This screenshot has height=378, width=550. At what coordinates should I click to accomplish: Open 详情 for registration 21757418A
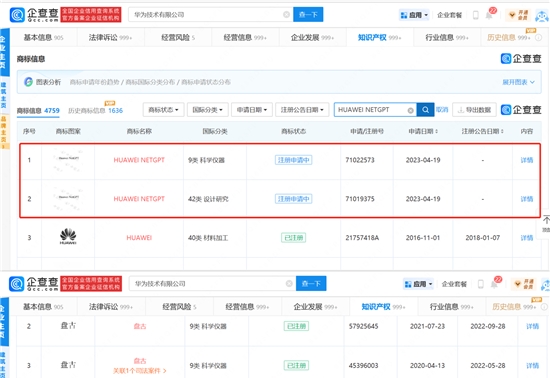click(527, 238)
